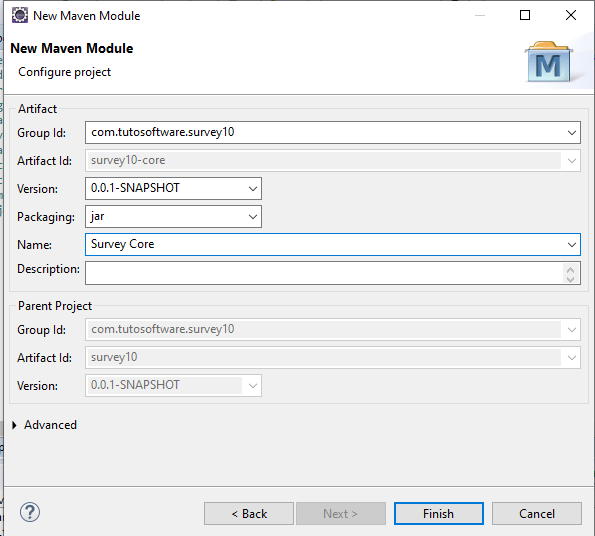Click the 'Configure project' subtitle text
The width and height of the screenshot is (595, 536).
click(65, 72)
